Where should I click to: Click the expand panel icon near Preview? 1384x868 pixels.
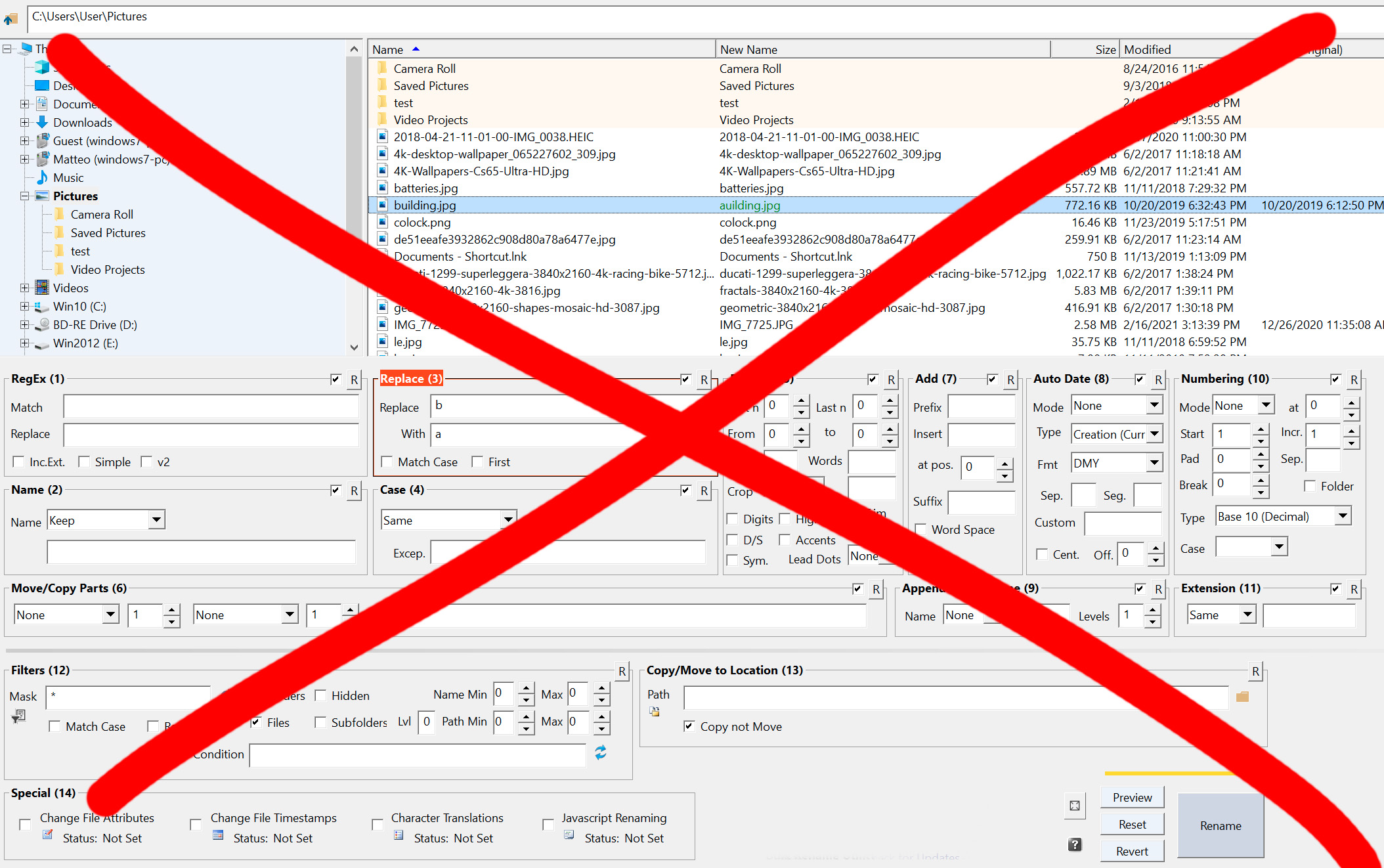(1075, 806)
